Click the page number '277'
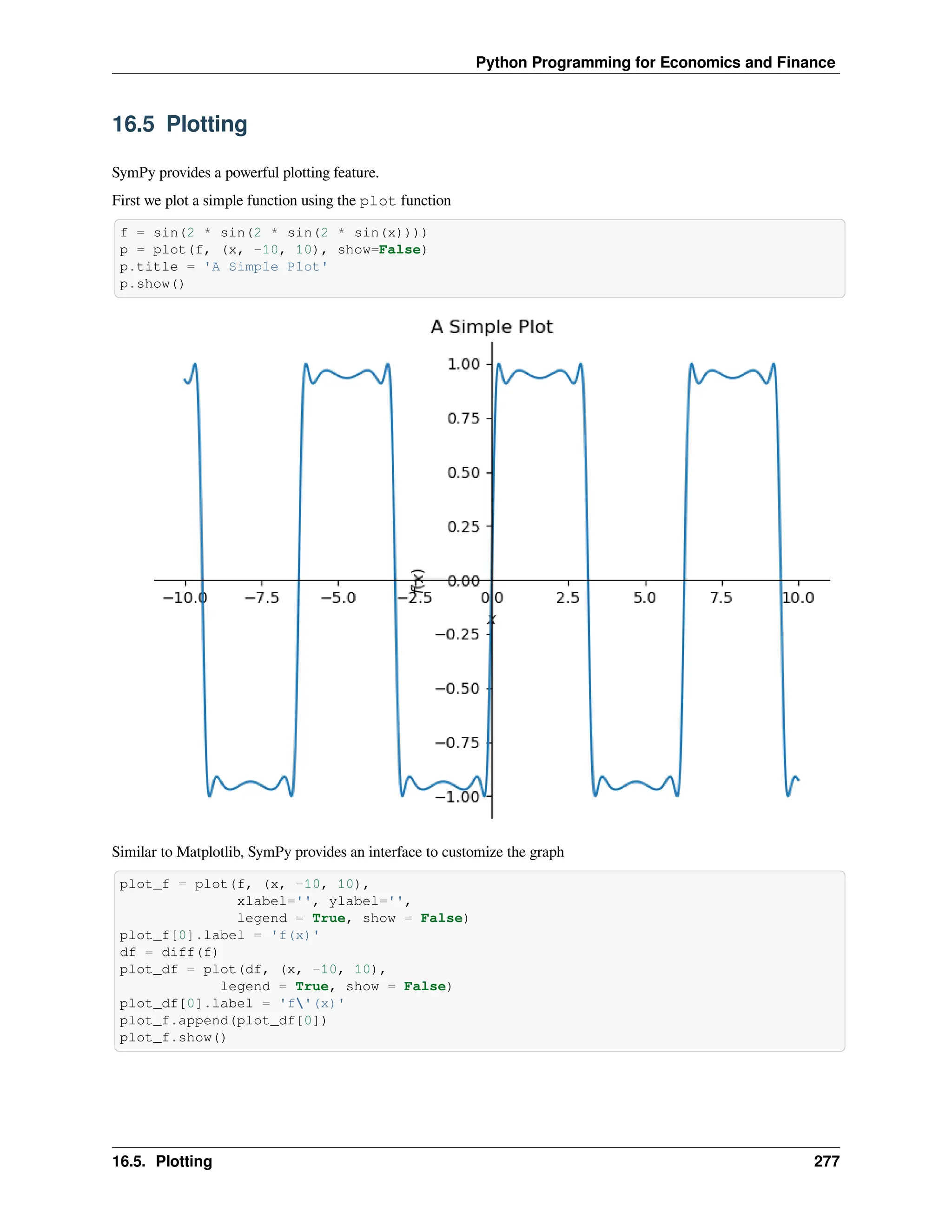Screen dimensions: 952x1232 click(827, 1161)
